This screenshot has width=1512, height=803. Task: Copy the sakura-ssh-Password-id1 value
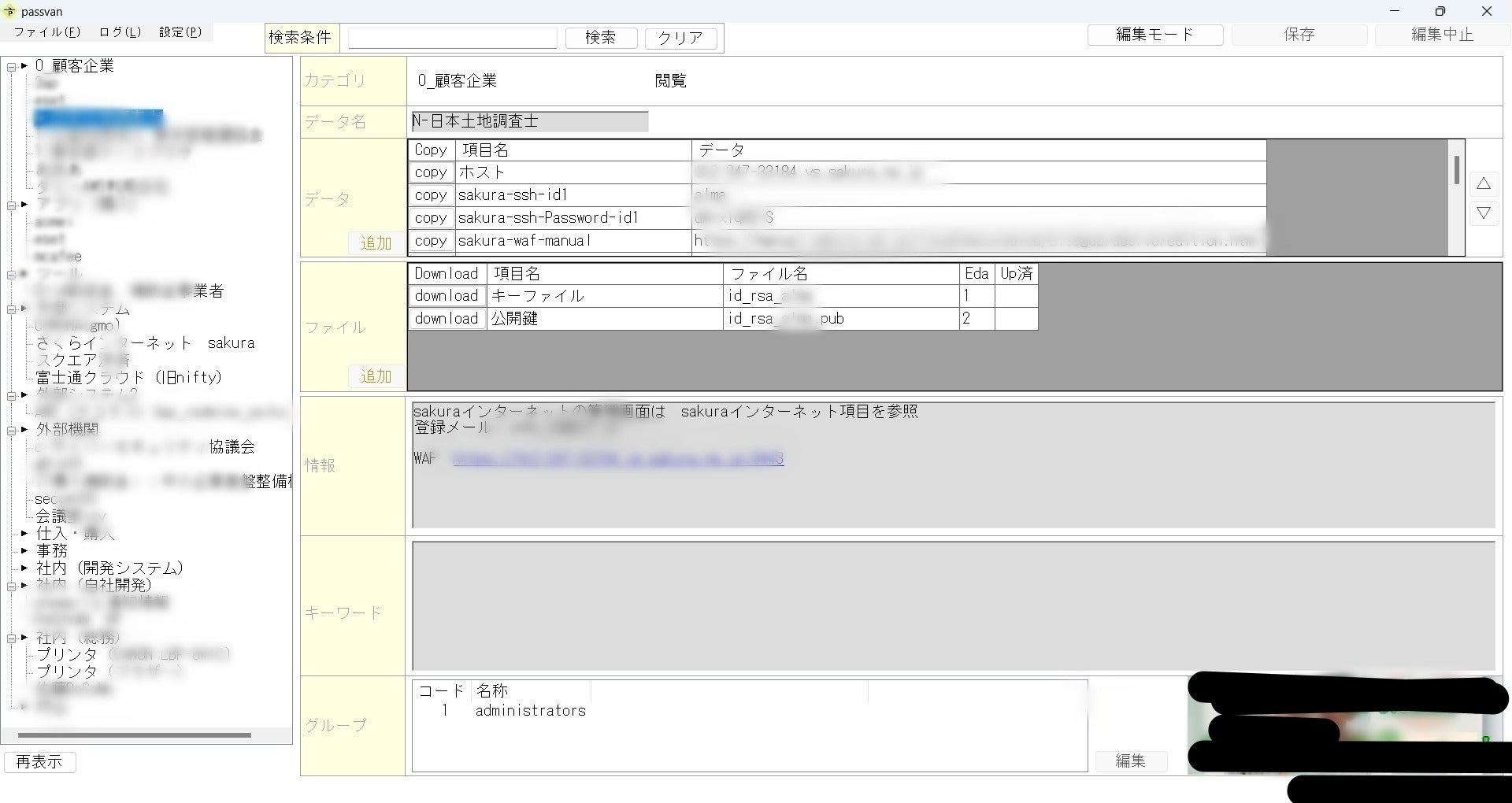coord(431,218)
